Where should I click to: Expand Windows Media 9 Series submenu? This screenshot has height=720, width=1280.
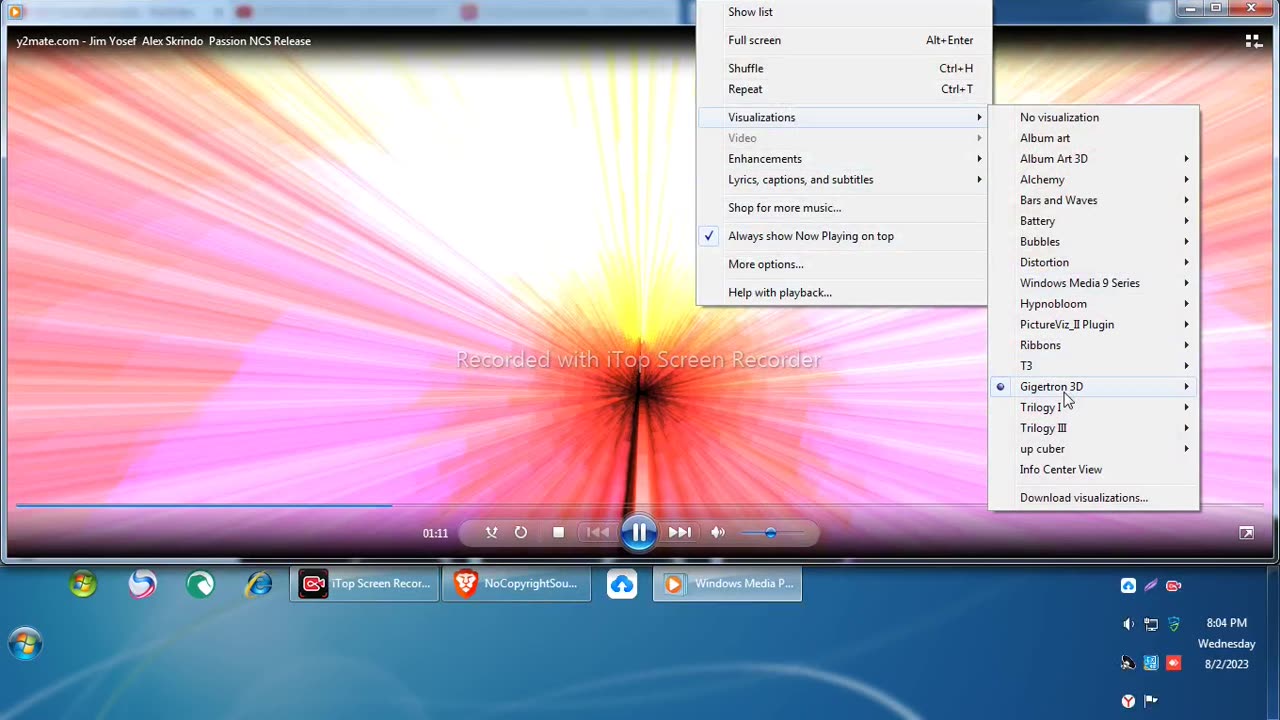pos(1094,283)
